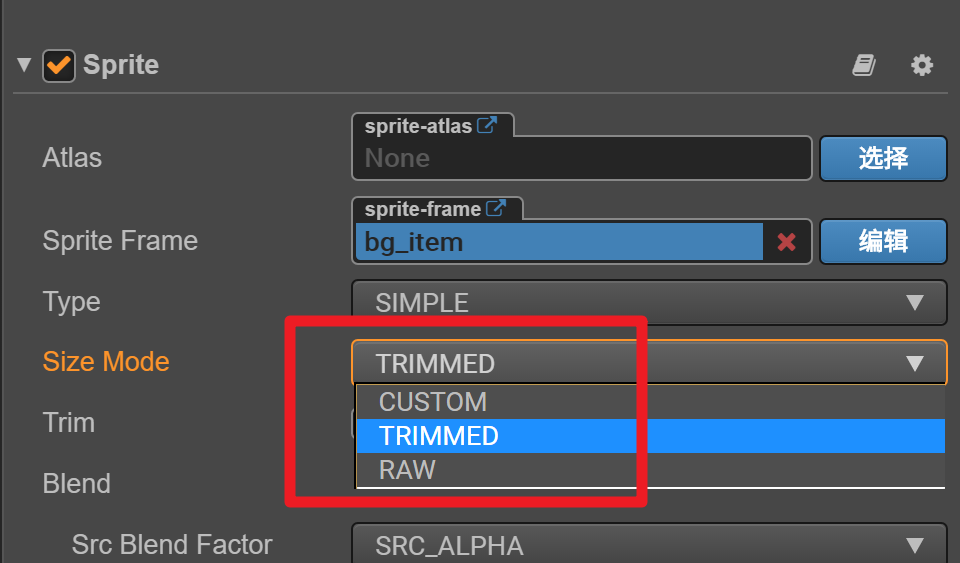
Task: Choose CUSTOM from the Size Mode list
Action: [x=433, y=402]
